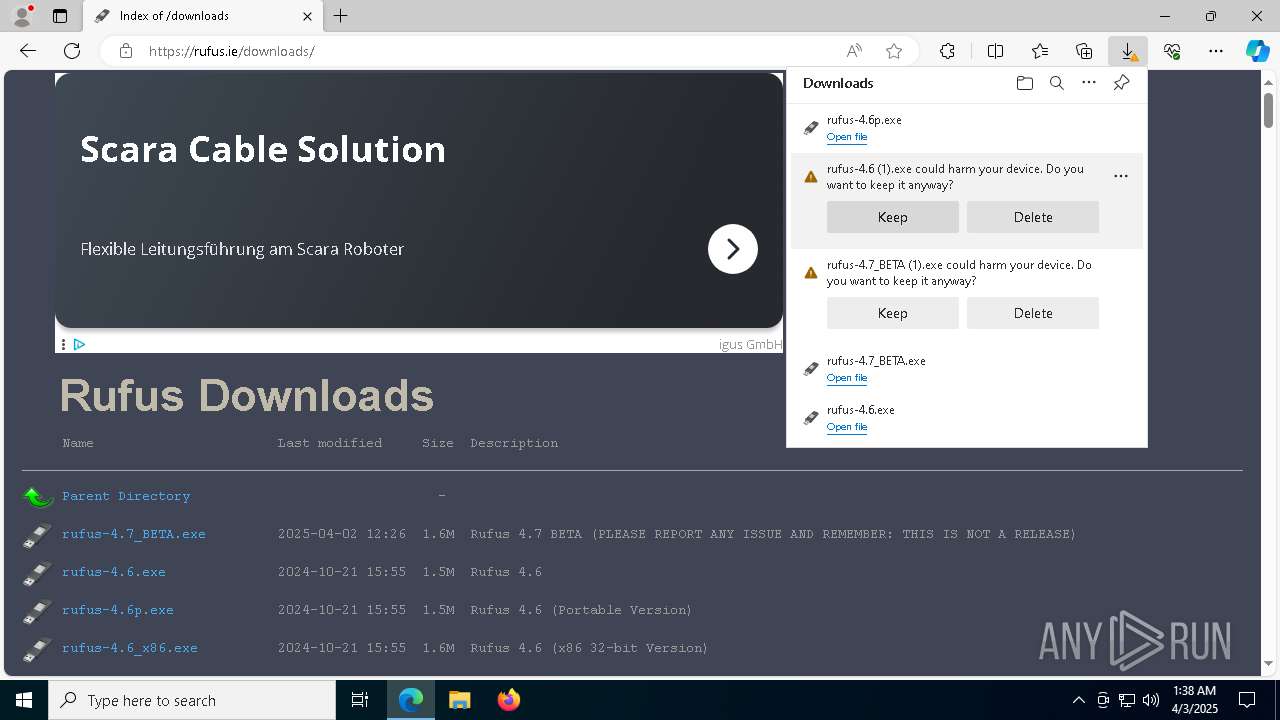Download rufus-4.6p.exe portable version

(x=118, y=610)
